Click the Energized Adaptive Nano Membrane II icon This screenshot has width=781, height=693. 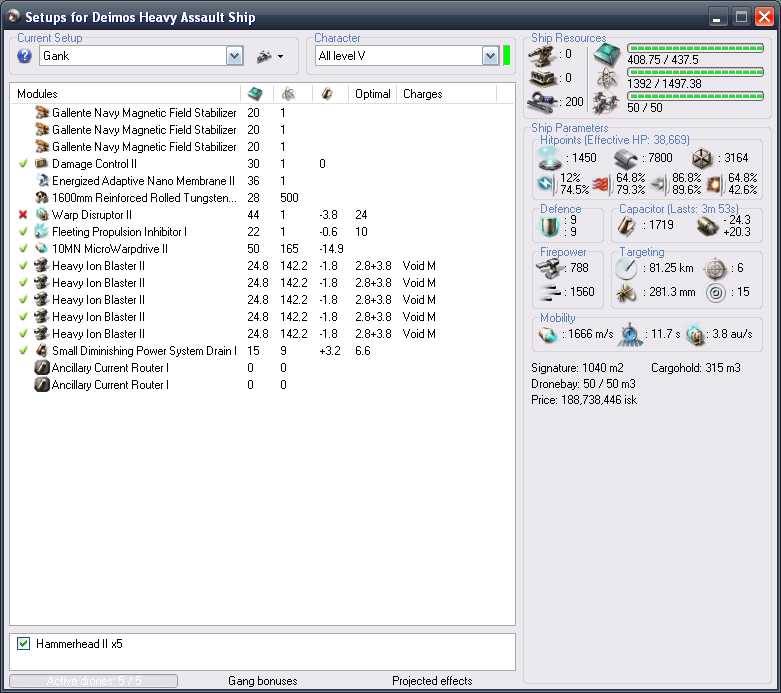(43, 180)
